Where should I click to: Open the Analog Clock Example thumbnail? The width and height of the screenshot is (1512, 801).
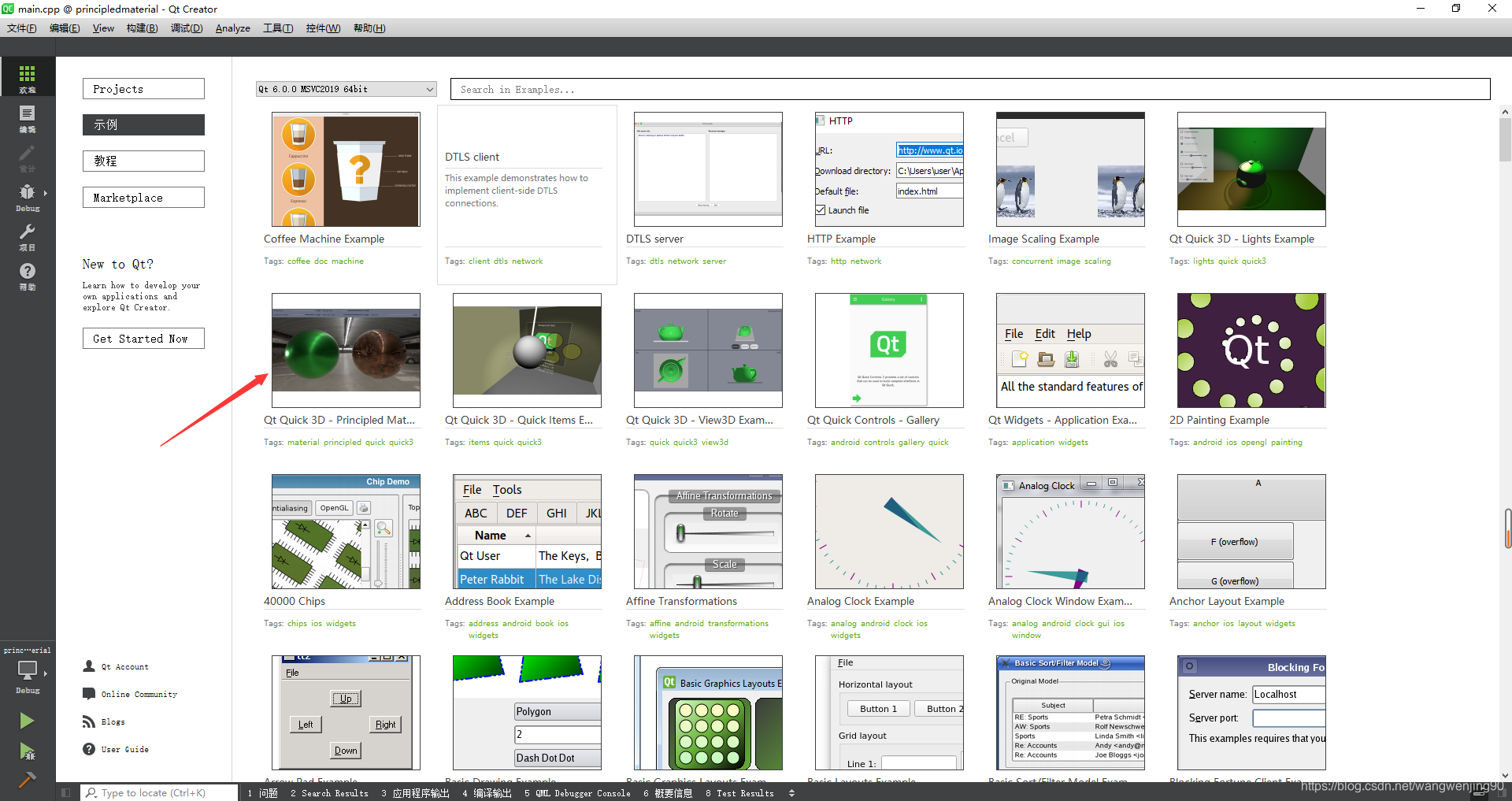tap(889, 532)
